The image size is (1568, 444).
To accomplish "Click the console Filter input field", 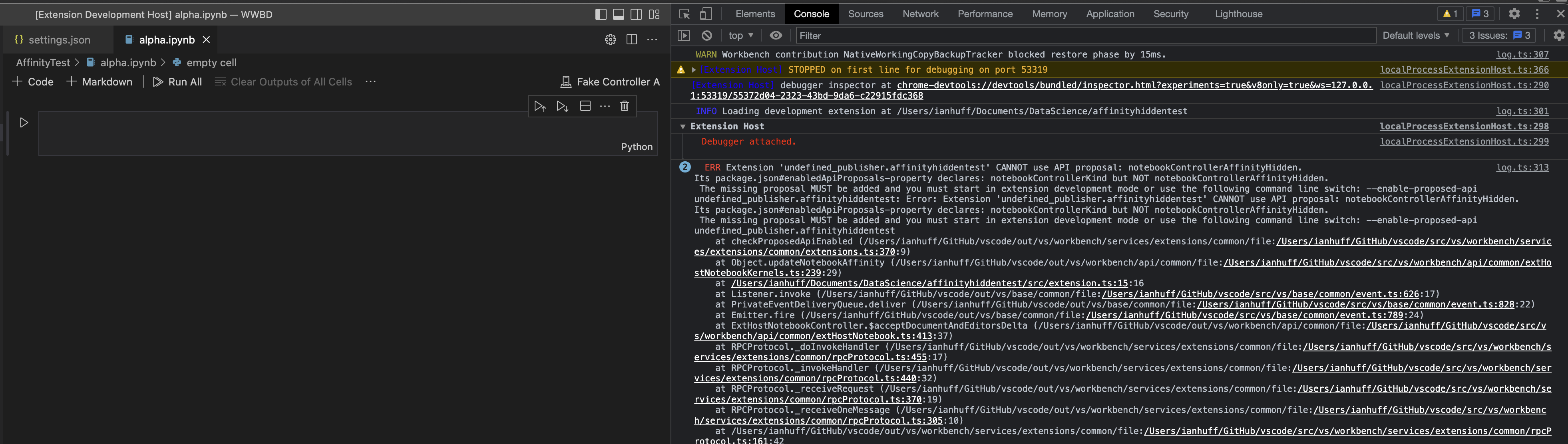I will (1083, 36).
